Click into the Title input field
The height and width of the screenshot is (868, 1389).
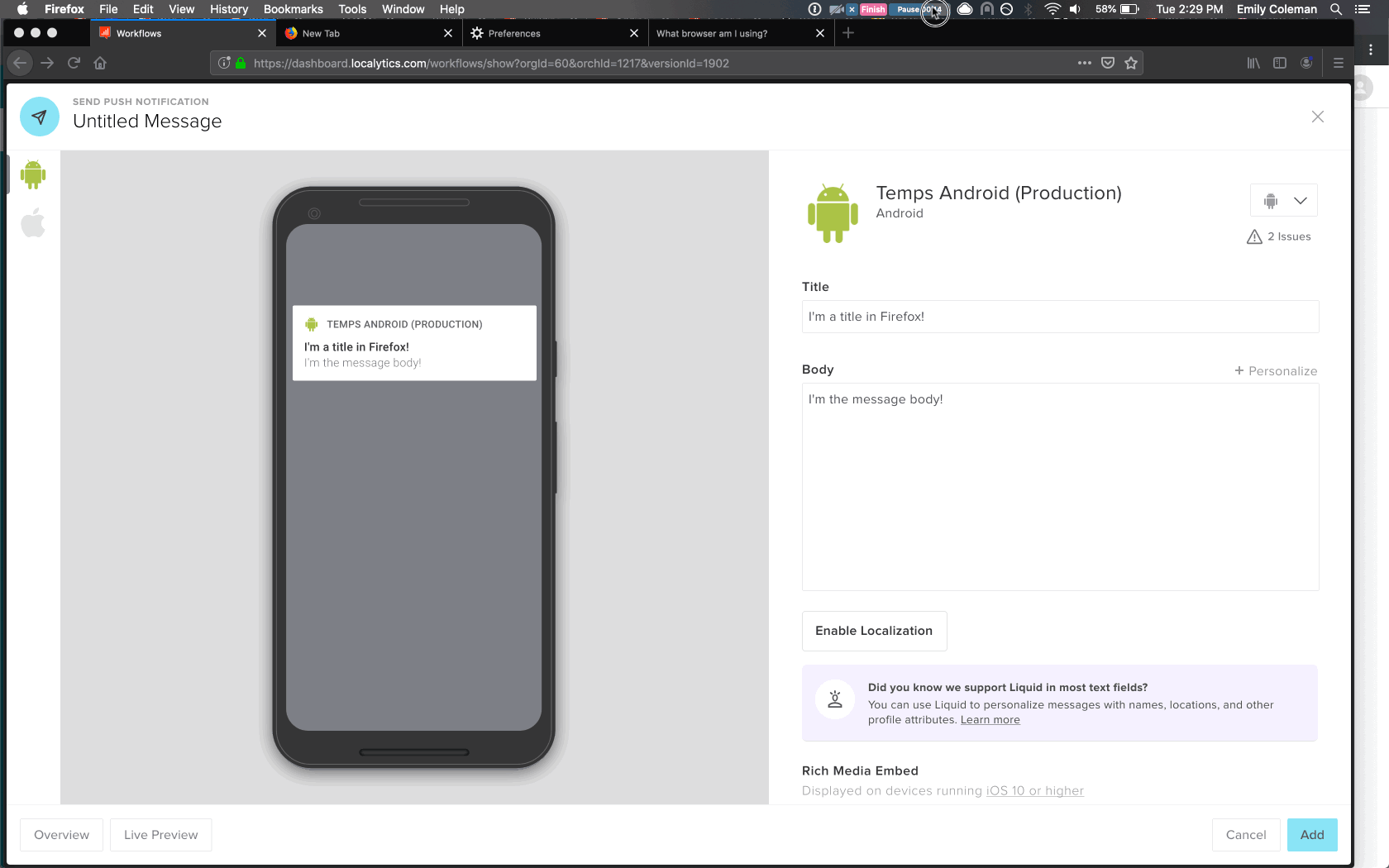tap(1060, 317)
